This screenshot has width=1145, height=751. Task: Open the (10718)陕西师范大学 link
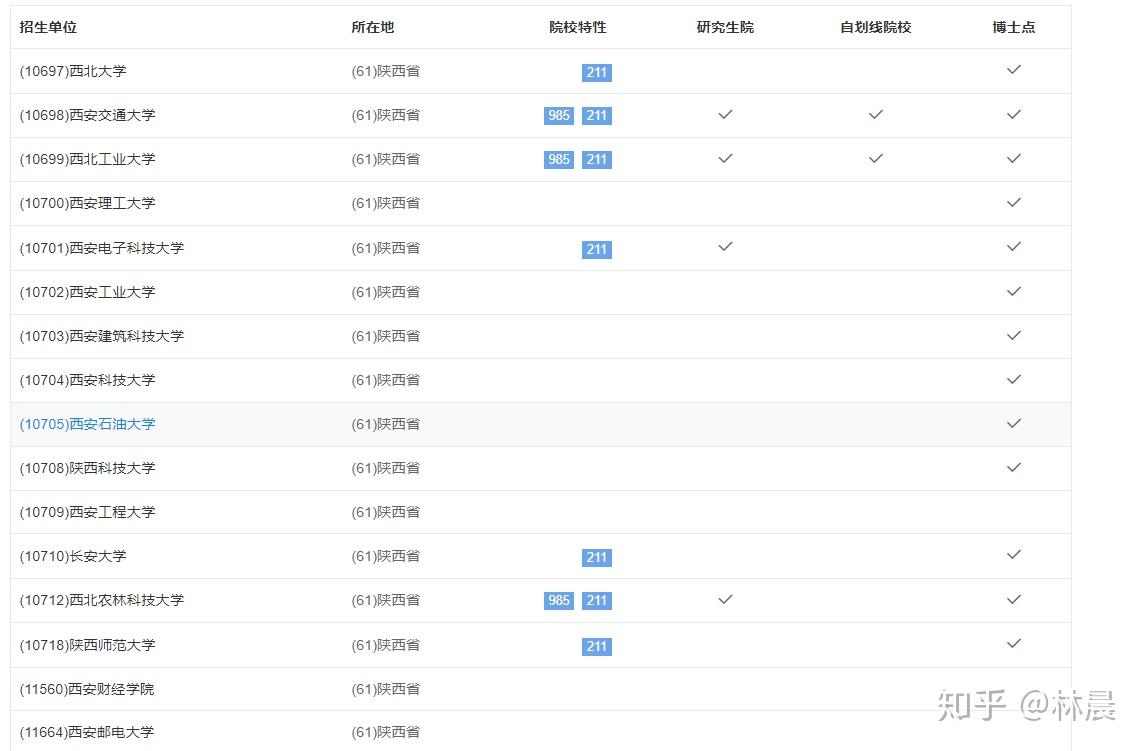tap(88, 646)
